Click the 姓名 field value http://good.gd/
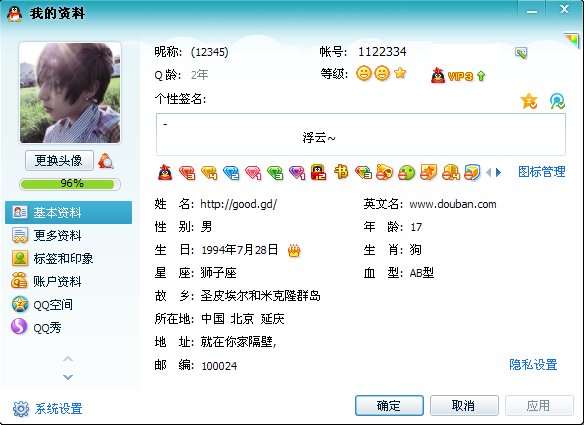This screenshot has height=425, width=585. [x=239, y=204]
